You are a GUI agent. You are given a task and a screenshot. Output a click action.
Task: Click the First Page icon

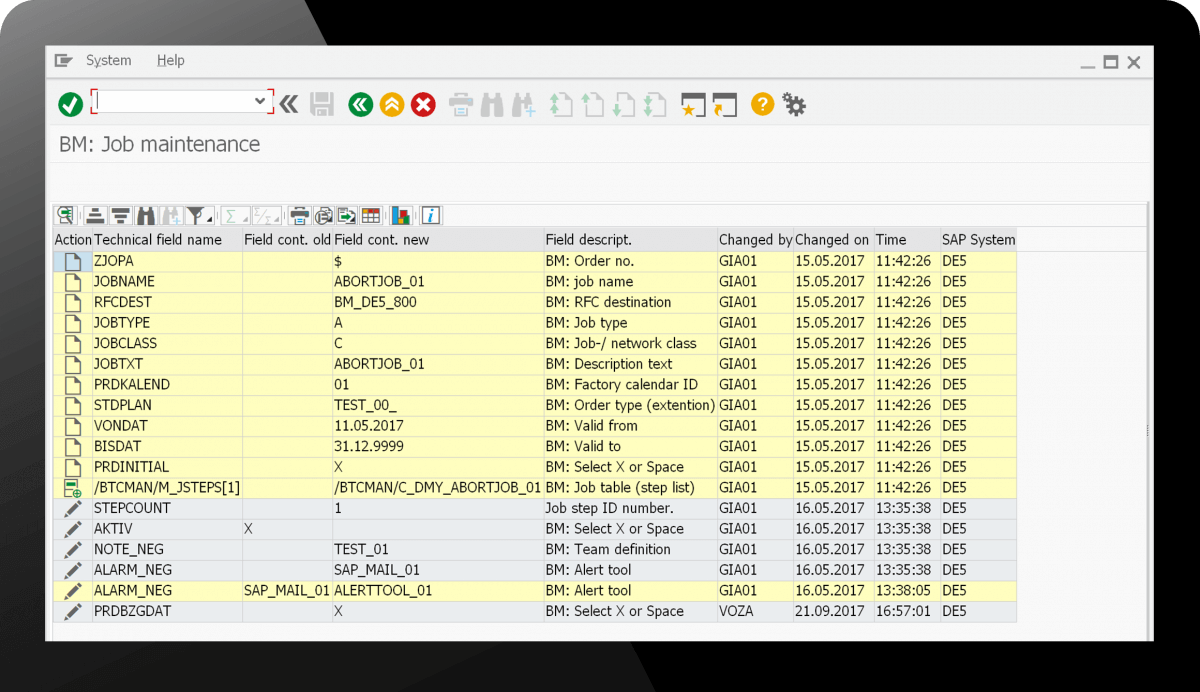(x=561, y=104)
